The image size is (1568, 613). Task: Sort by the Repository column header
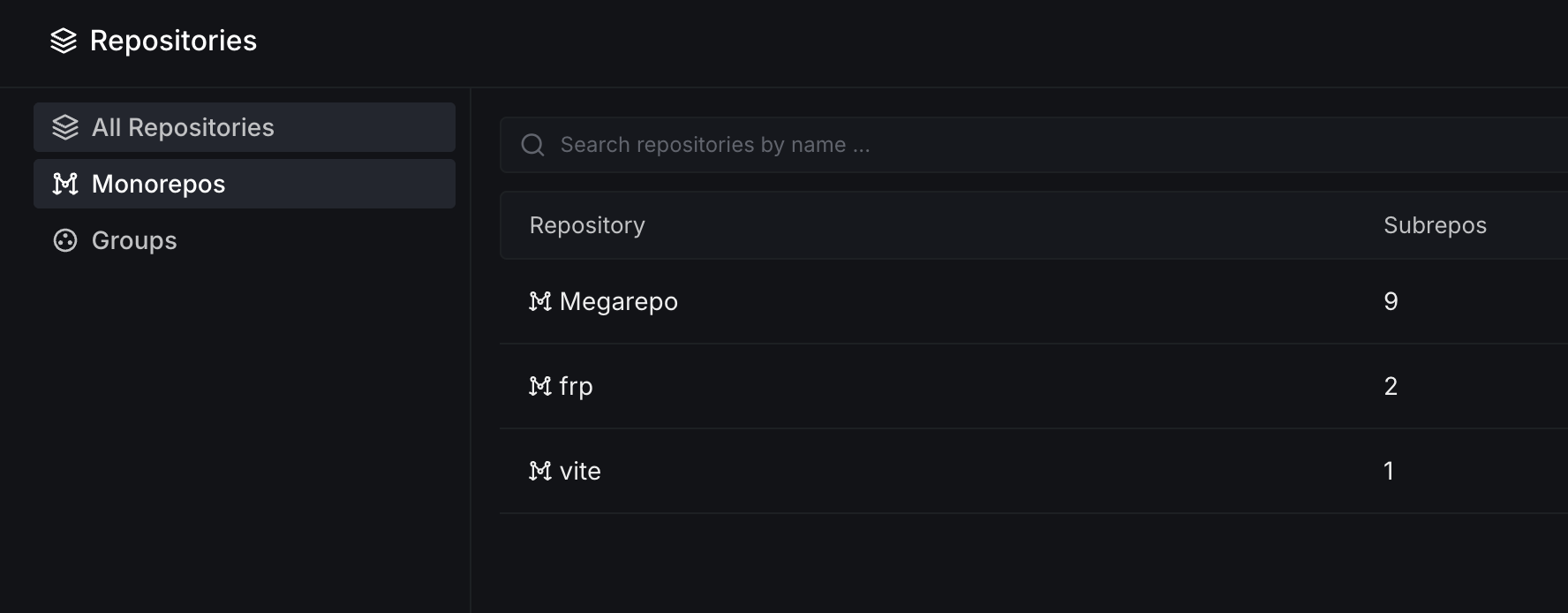point(587,225)
